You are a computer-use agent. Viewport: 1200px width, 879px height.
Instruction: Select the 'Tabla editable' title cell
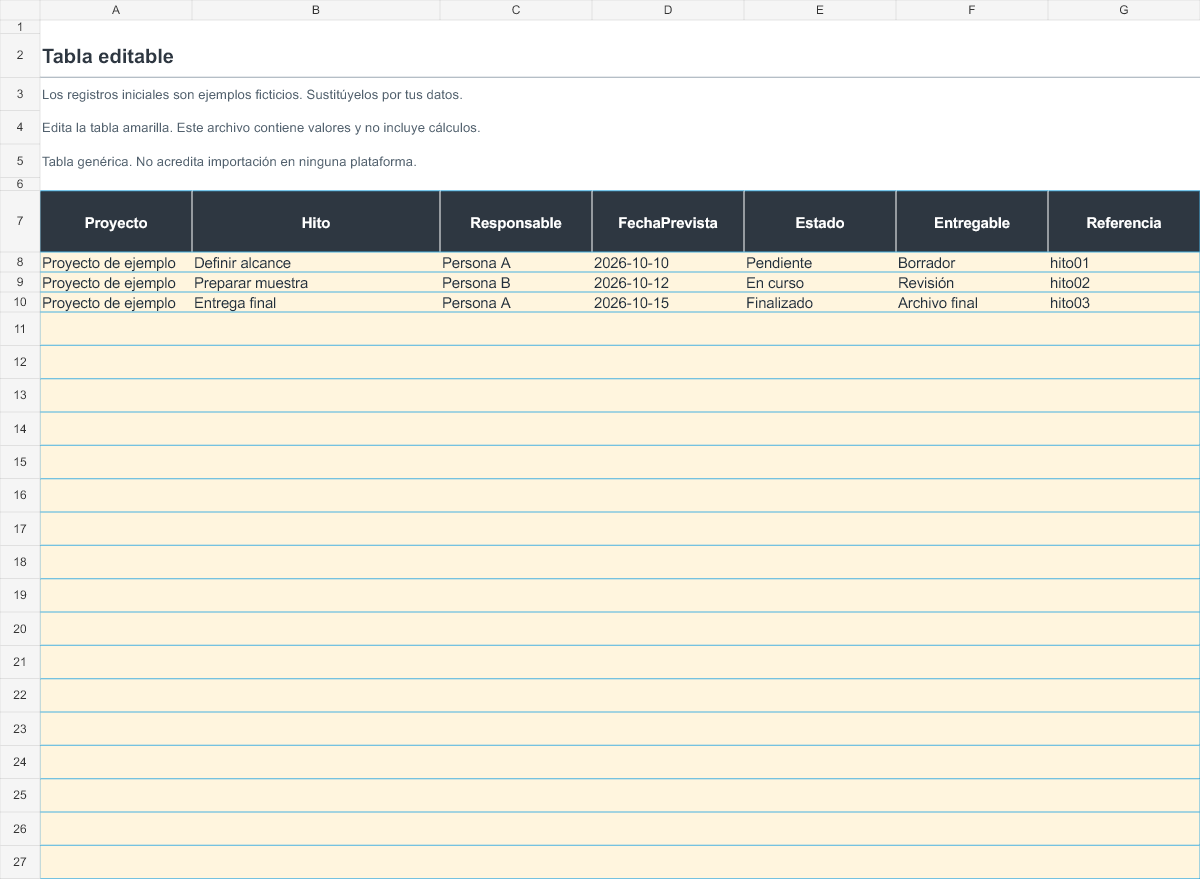108,56
